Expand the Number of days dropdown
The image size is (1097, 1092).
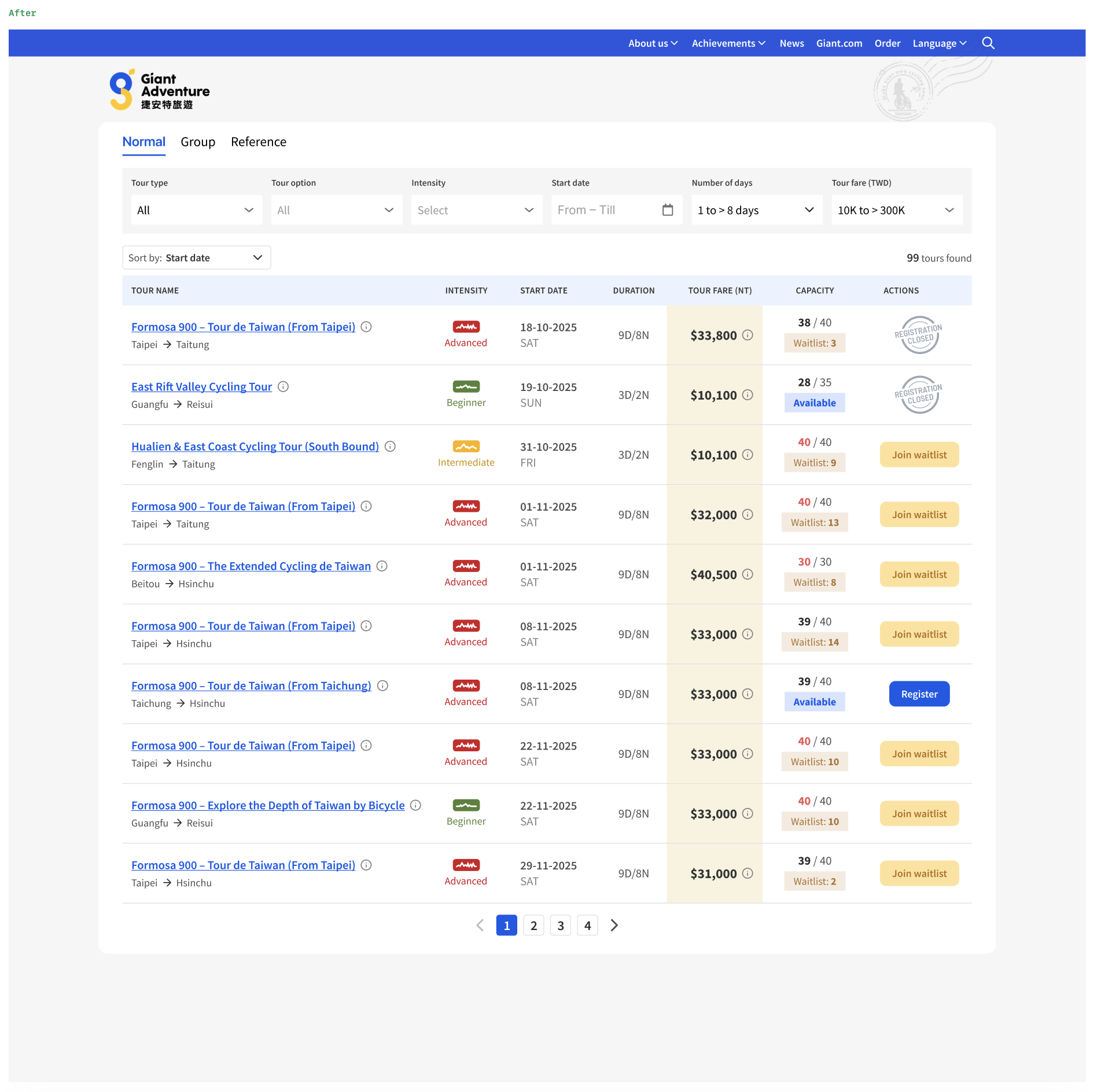tap(756, 209)
